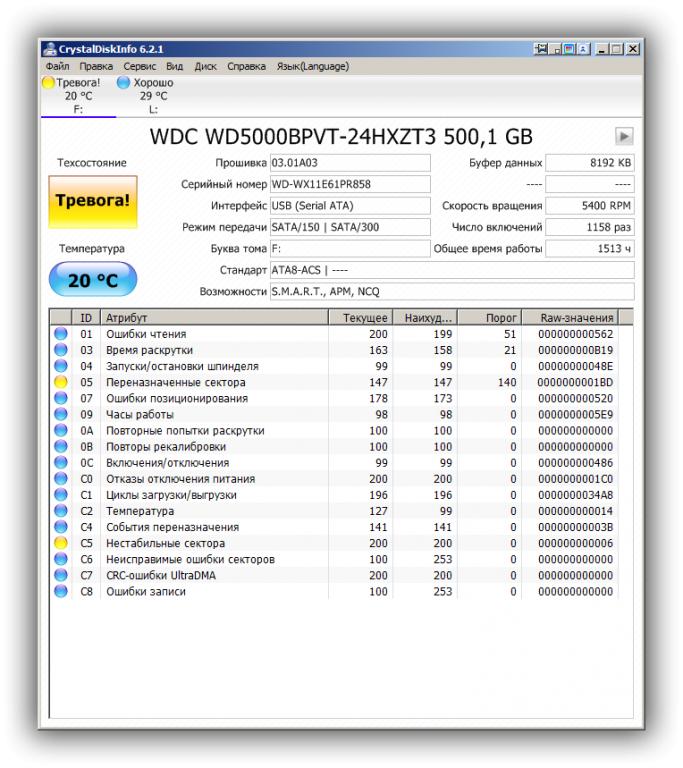Click the Буфер данных value 8192 KB
This screenshot has width=683, height=768.
pyautogui.click(x=590, y=163)
